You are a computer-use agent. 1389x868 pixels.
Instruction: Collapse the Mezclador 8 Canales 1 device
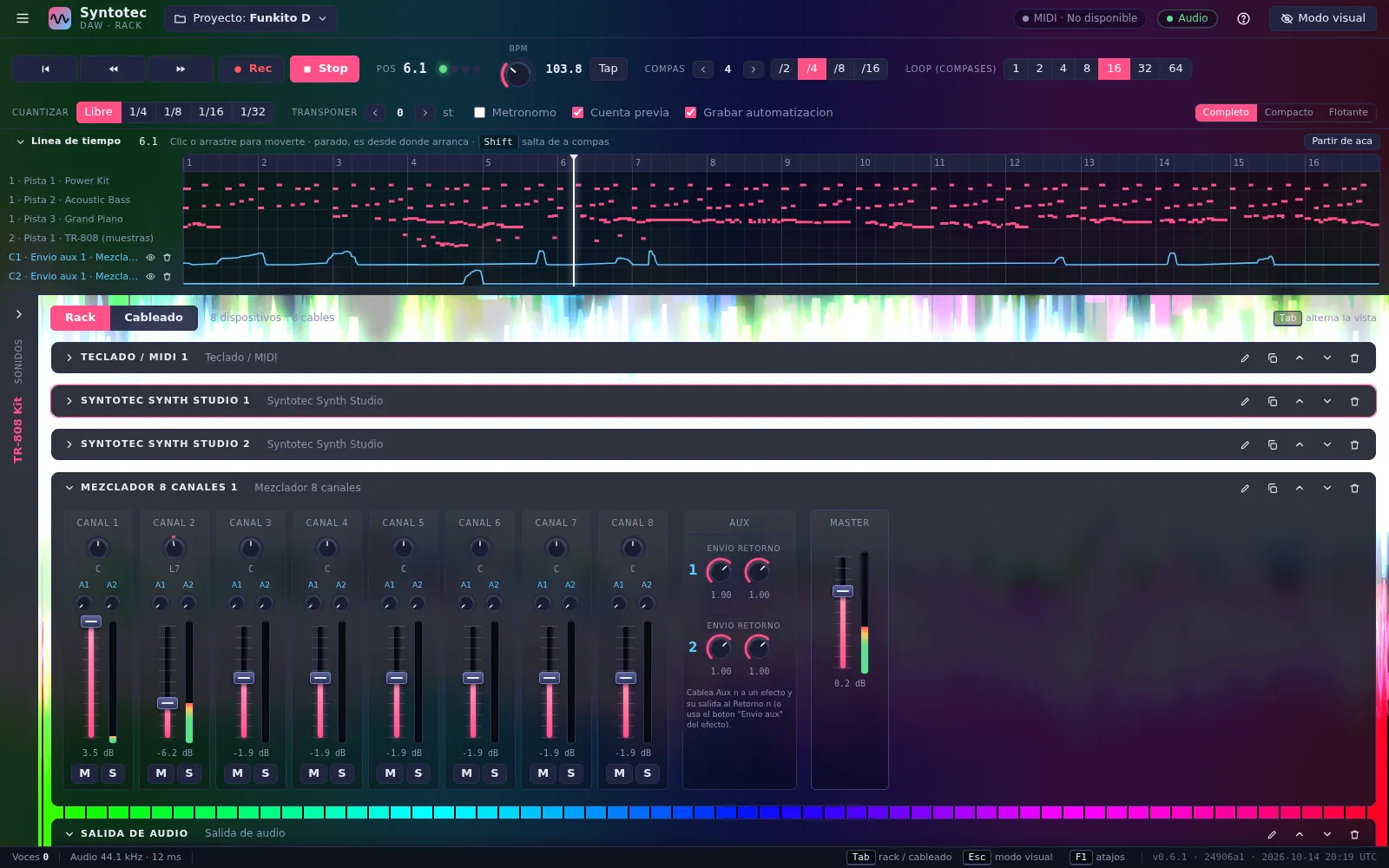tap(69, 488)
